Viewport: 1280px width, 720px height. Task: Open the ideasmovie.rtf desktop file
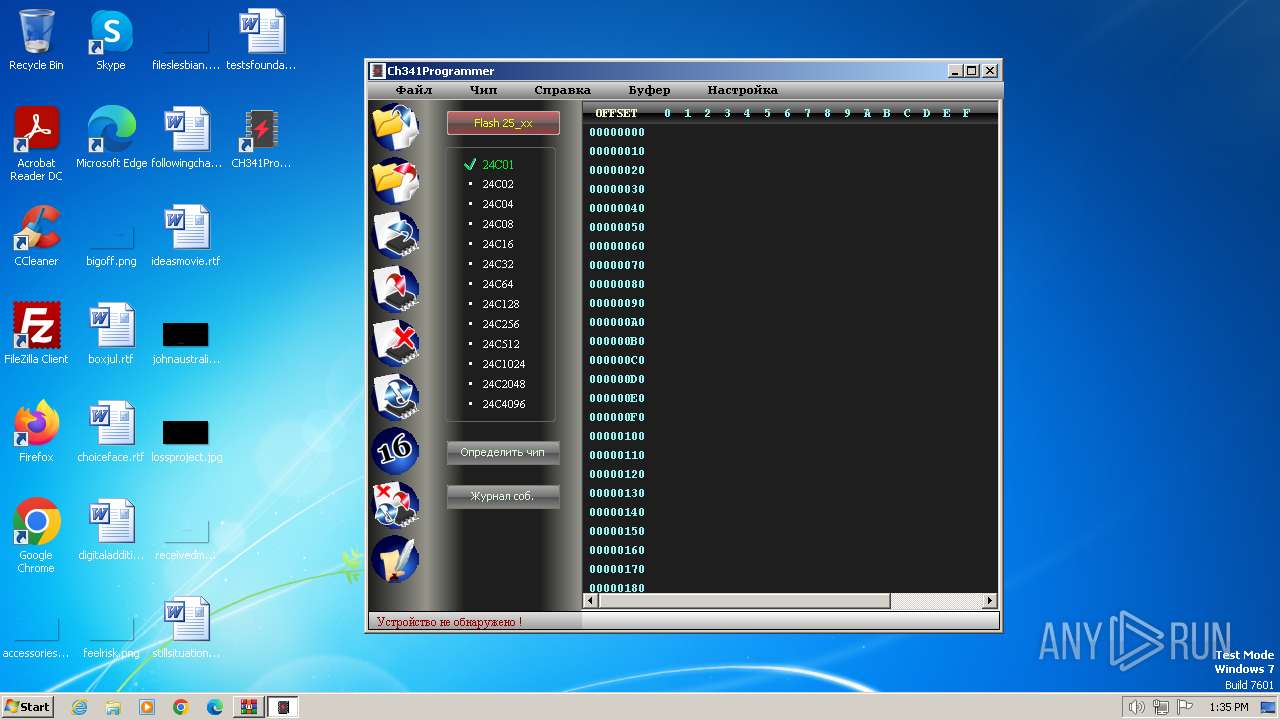coord(186,236)
